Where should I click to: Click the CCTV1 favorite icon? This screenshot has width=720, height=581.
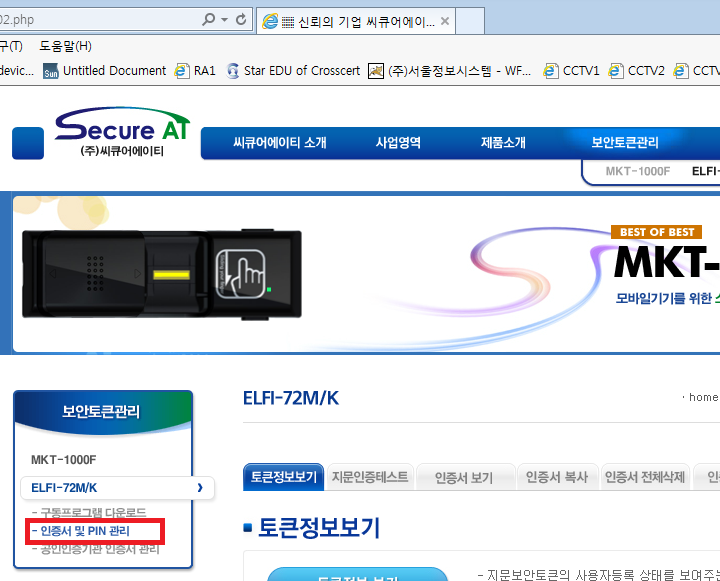point(551,71)
